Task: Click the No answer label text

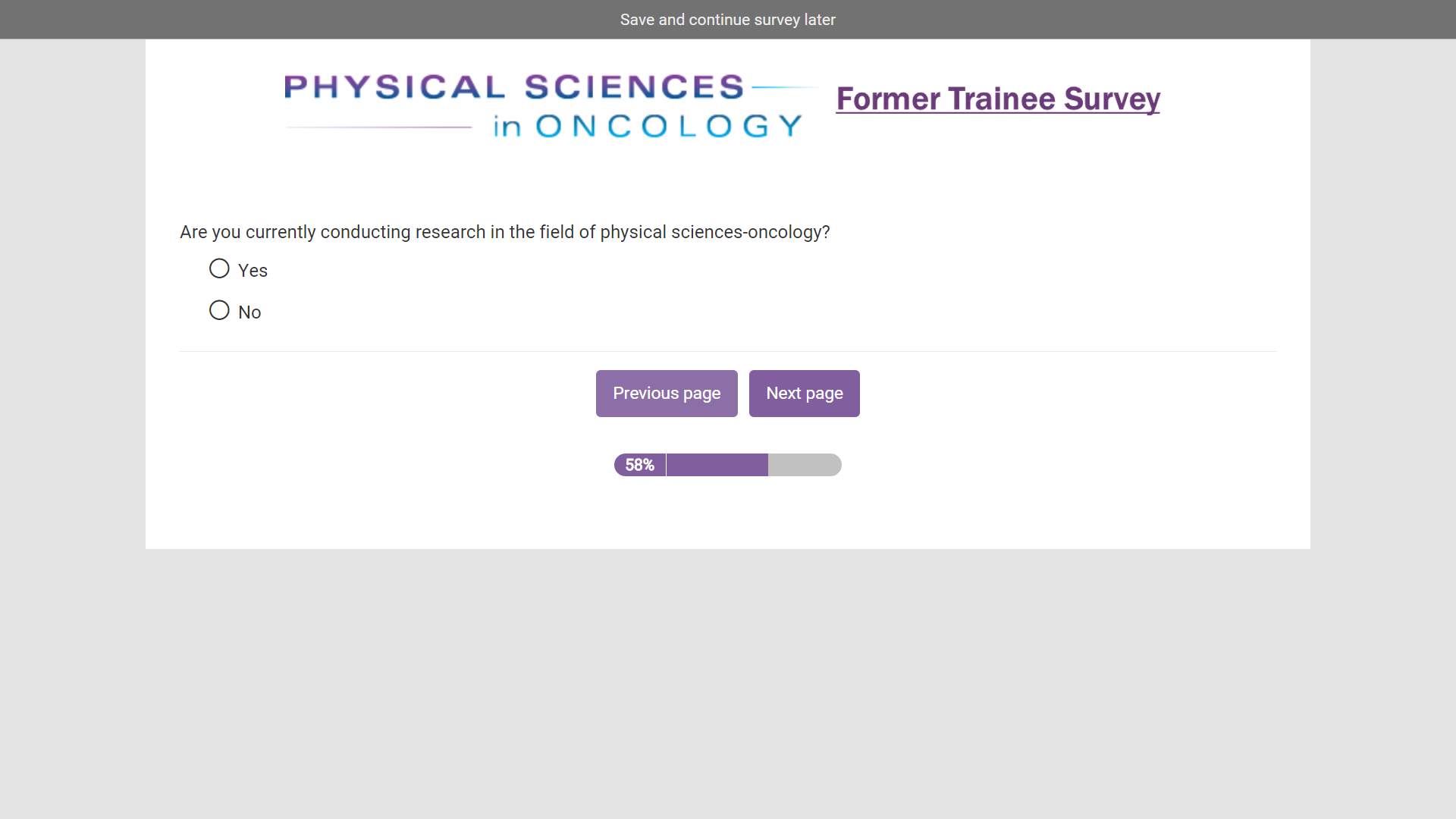Action: [249, 312]
